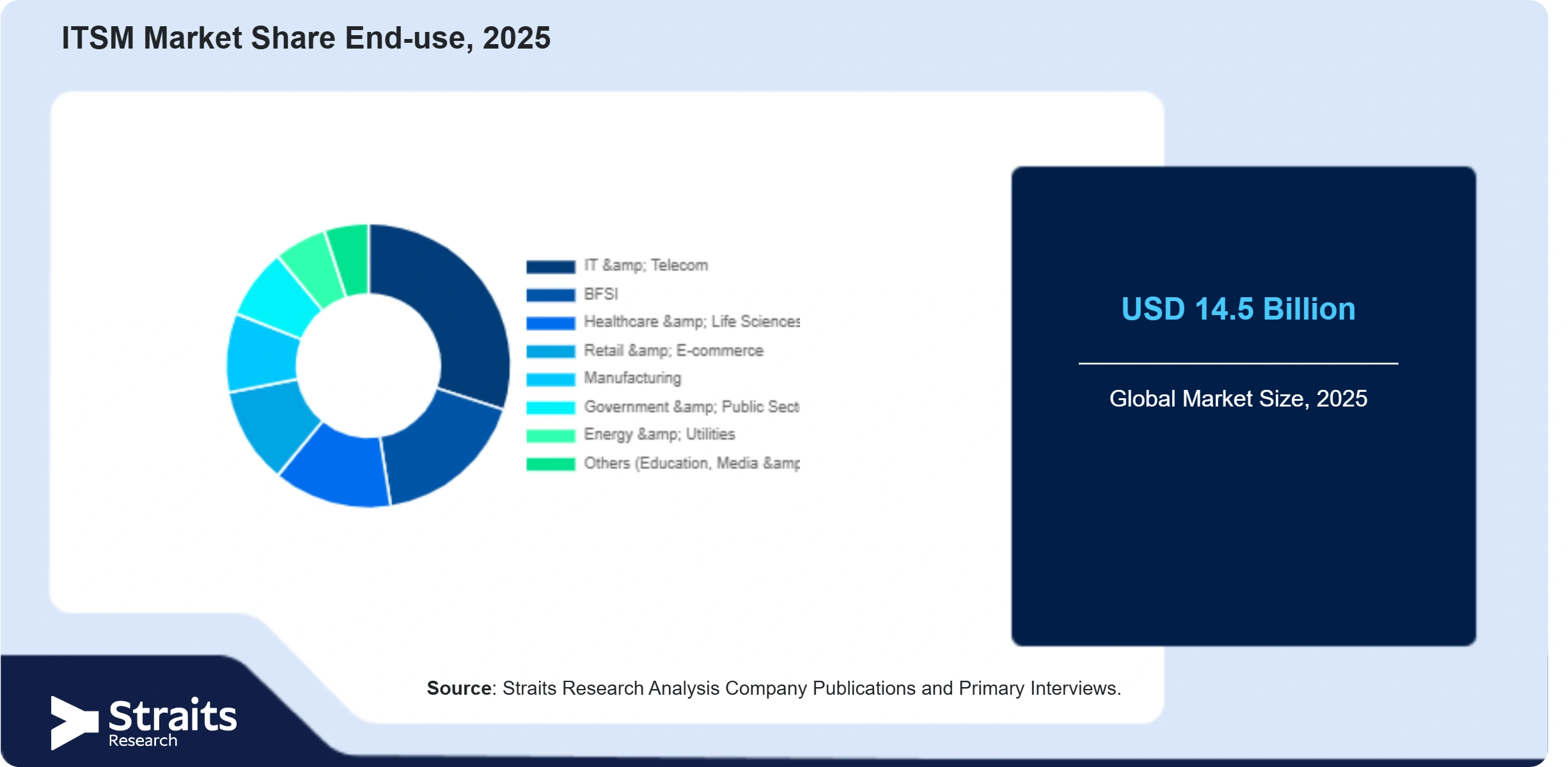Click the chart title 'ITSM Market Share End-use, 2025'
Image resolution: width=1568 pixels, height=767 pixels.
pos(306,38)
